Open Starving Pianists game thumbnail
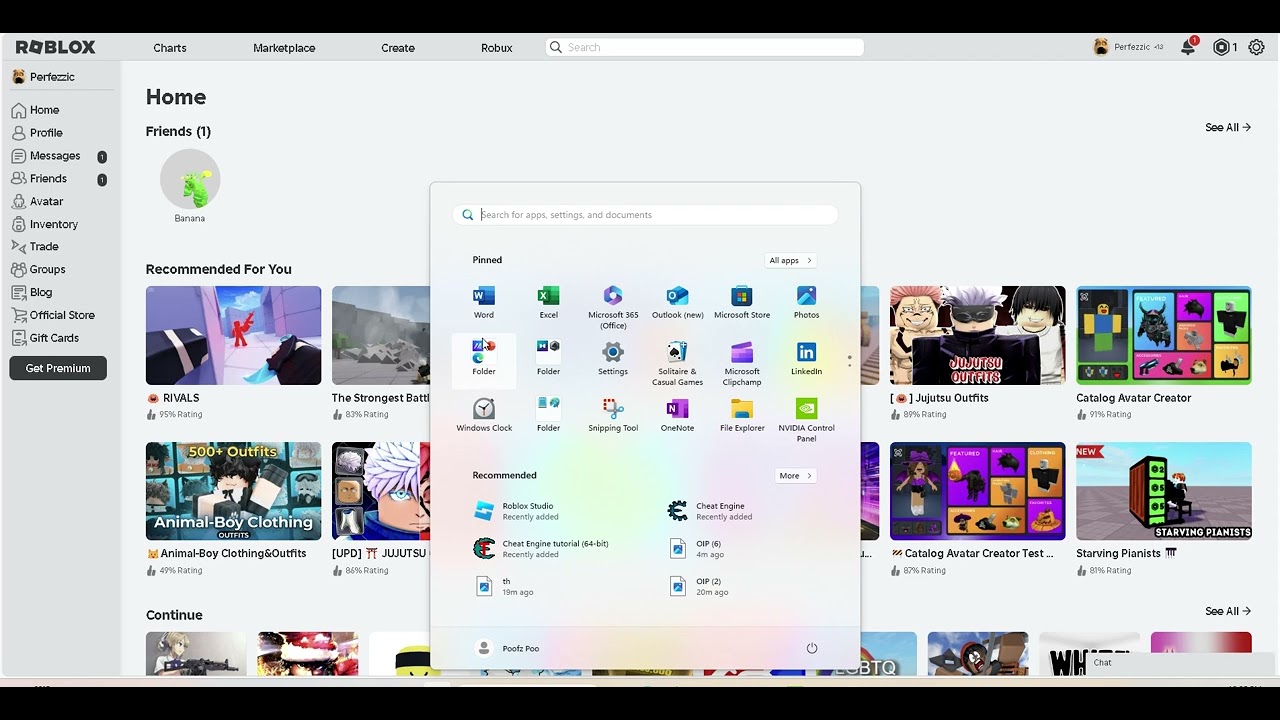Screen dimensions: 1280x720 [1163, 491]
